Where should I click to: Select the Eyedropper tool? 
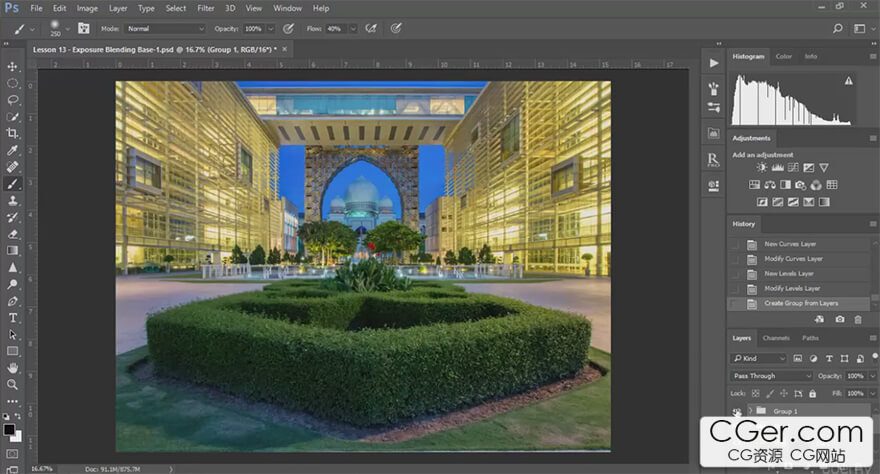click(x=12, y=150)
